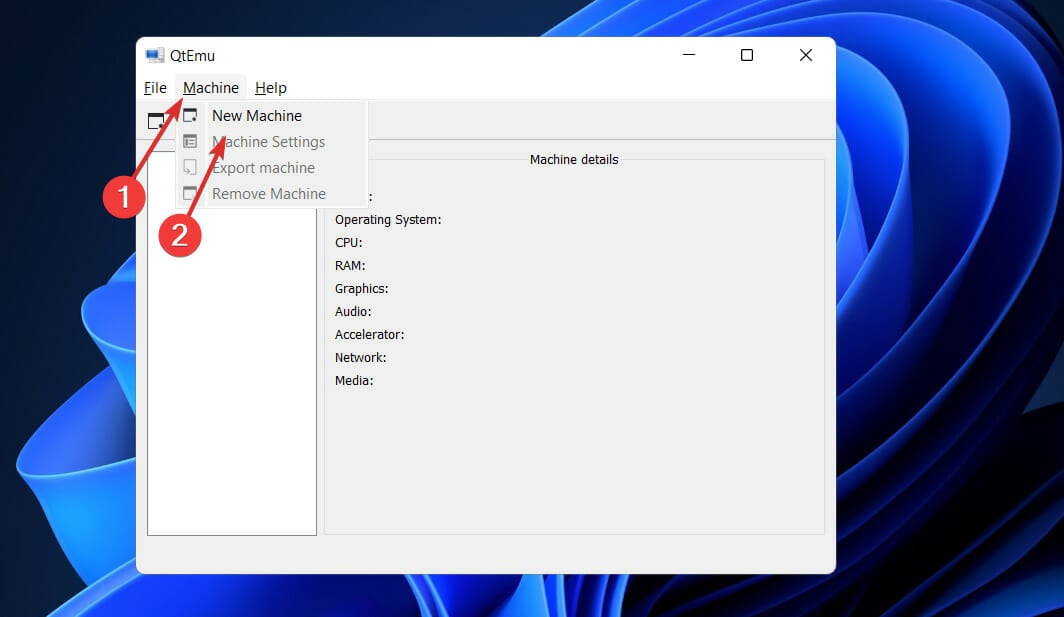
Task: Click the CPU field label
Action: tap(348, 243)
